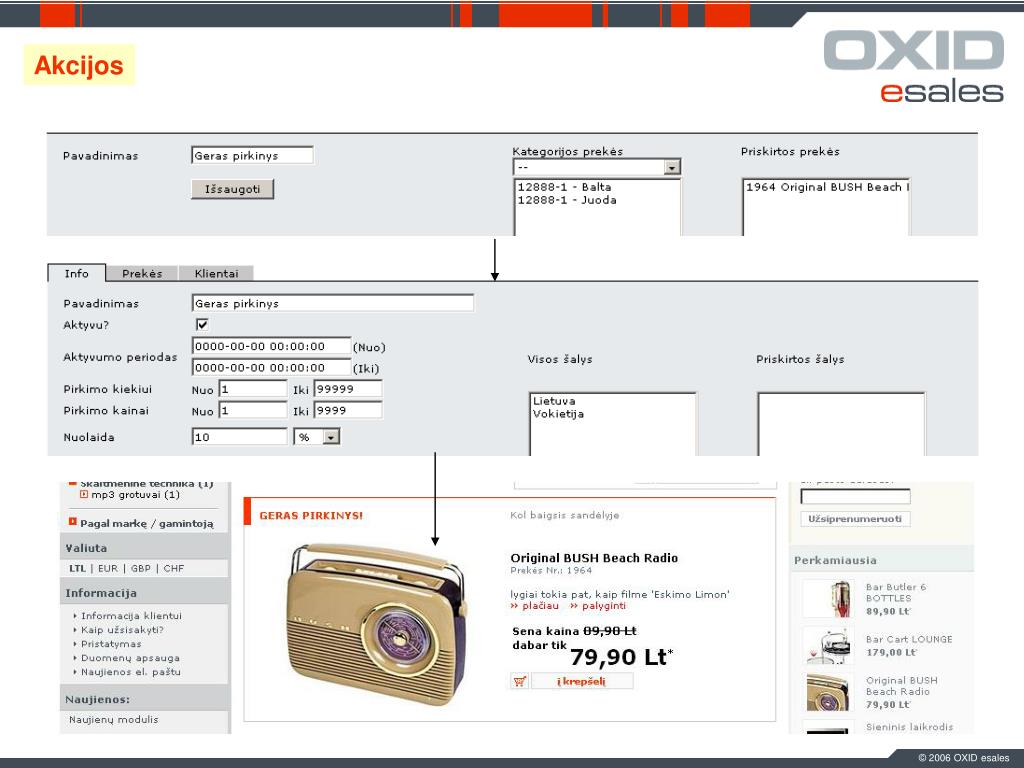Click the Bar Butler 6 BOTTLES thumbnail

tap(828, 598)
